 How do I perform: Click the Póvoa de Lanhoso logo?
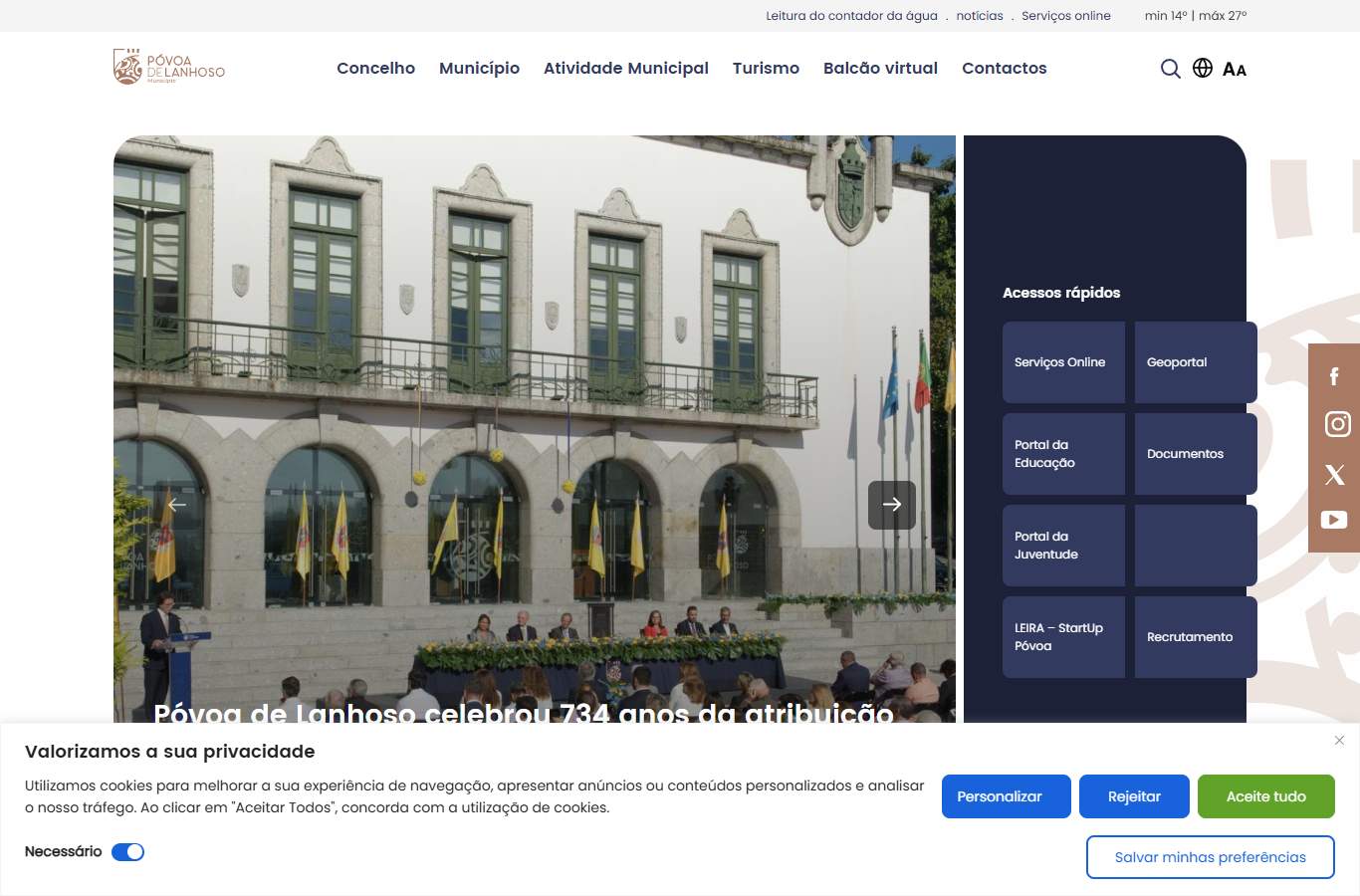[169, 68]
